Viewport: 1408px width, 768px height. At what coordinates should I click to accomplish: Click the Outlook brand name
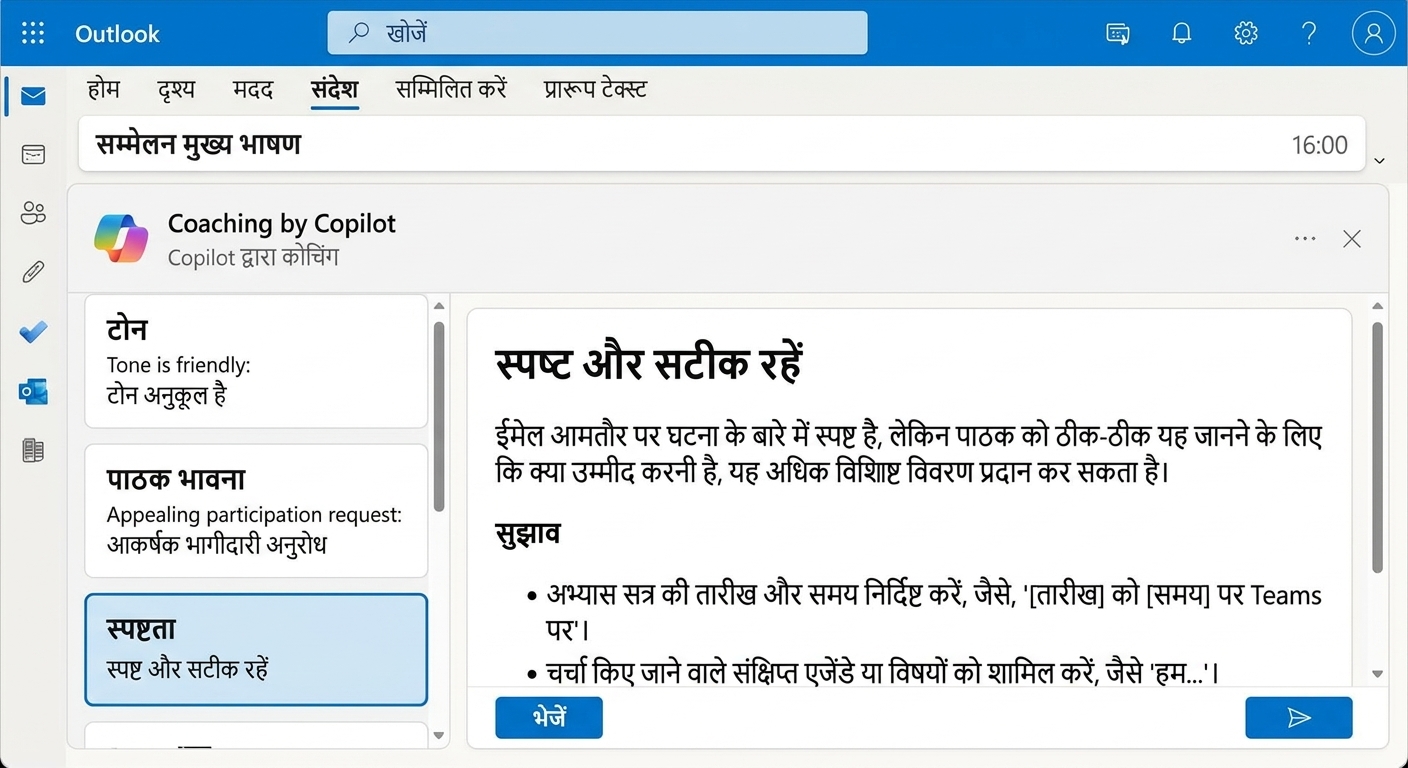pos(117,33)
